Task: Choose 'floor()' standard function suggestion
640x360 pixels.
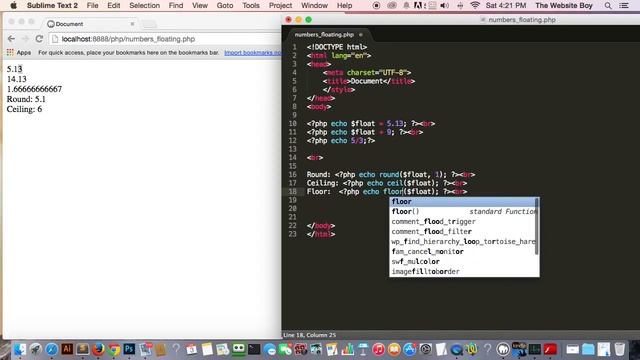Action: 463,211
